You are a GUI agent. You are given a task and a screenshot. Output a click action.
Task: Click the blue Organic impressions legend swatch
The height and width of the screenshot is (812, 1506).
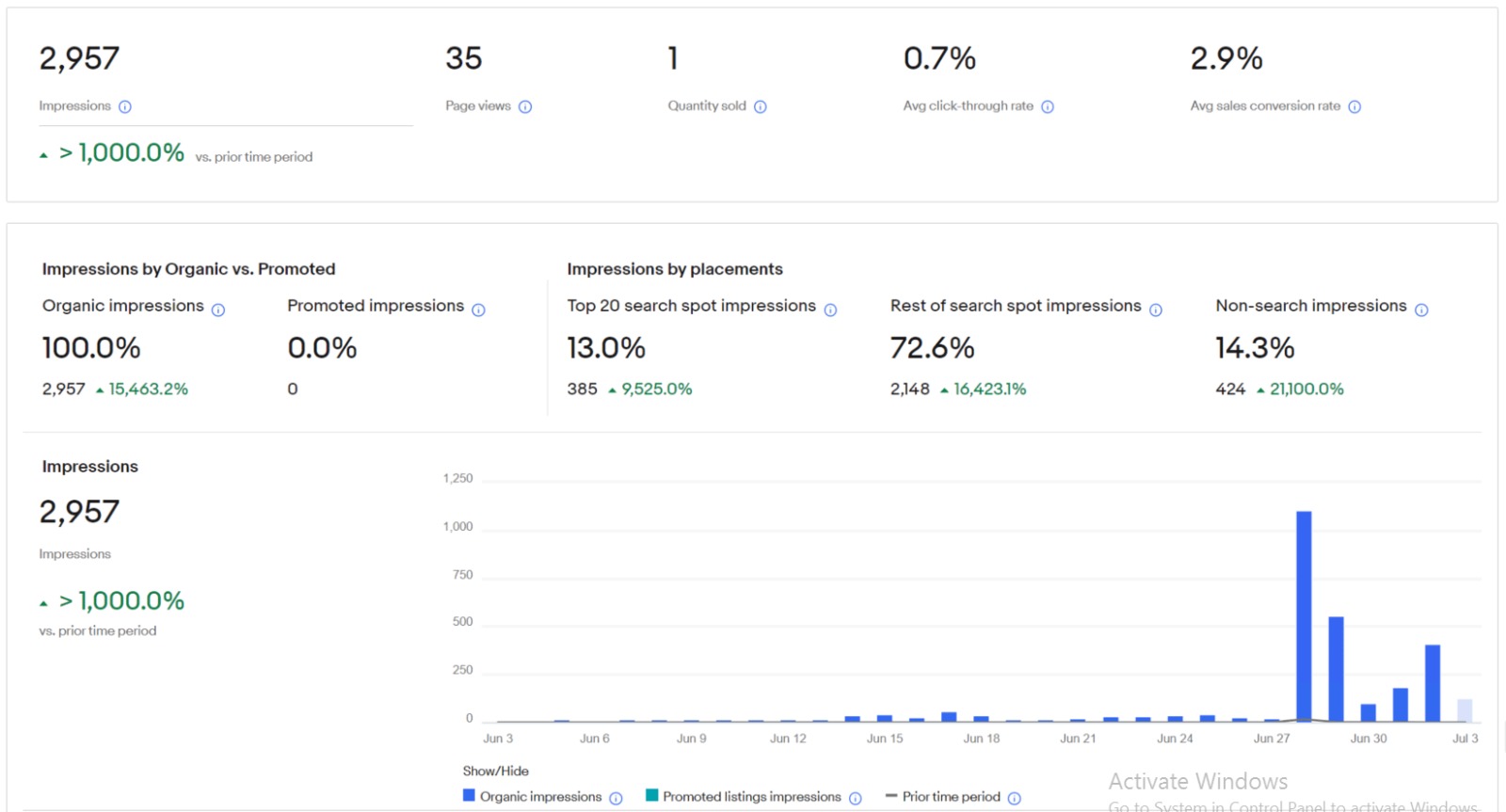click(469, 796)
